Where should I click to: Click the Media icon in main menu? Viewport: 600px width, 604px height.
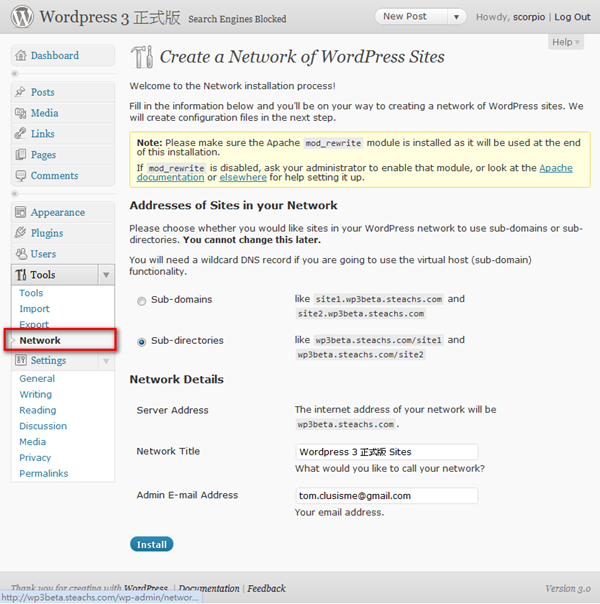20,113
